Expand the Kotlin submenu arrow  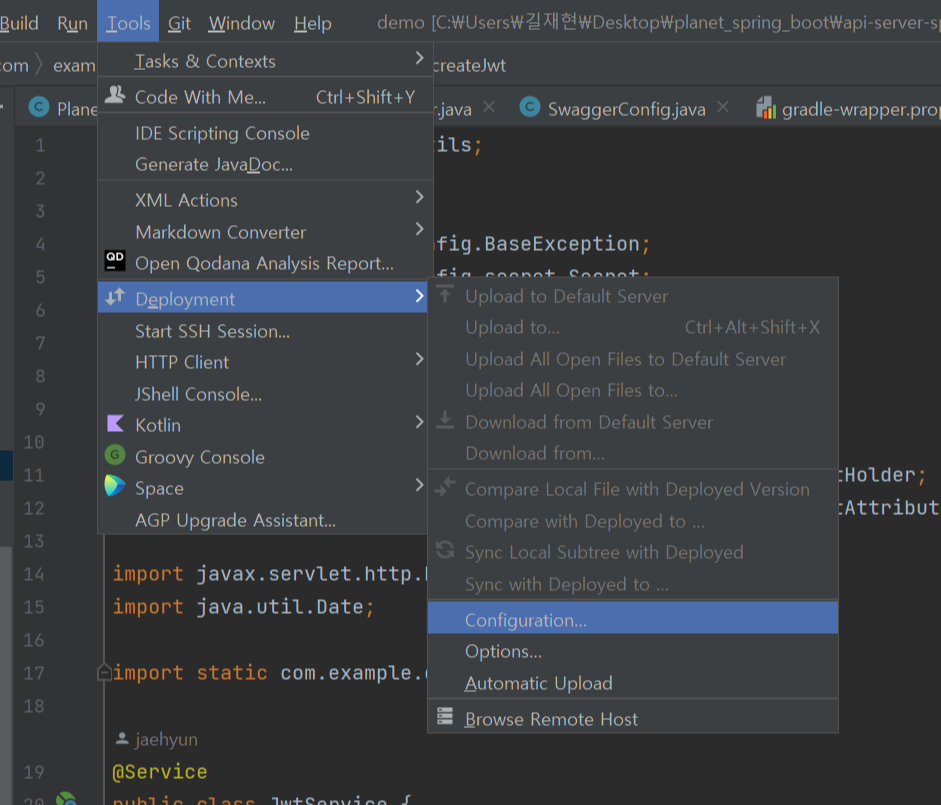(419, 422)
